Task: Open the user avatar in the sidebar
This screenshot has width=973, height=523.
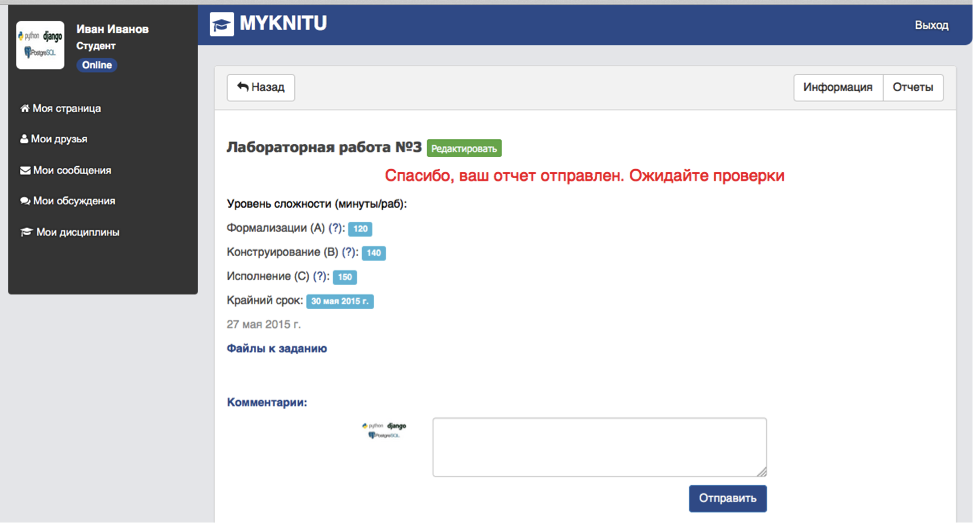Action: click(x=40, y=45)
